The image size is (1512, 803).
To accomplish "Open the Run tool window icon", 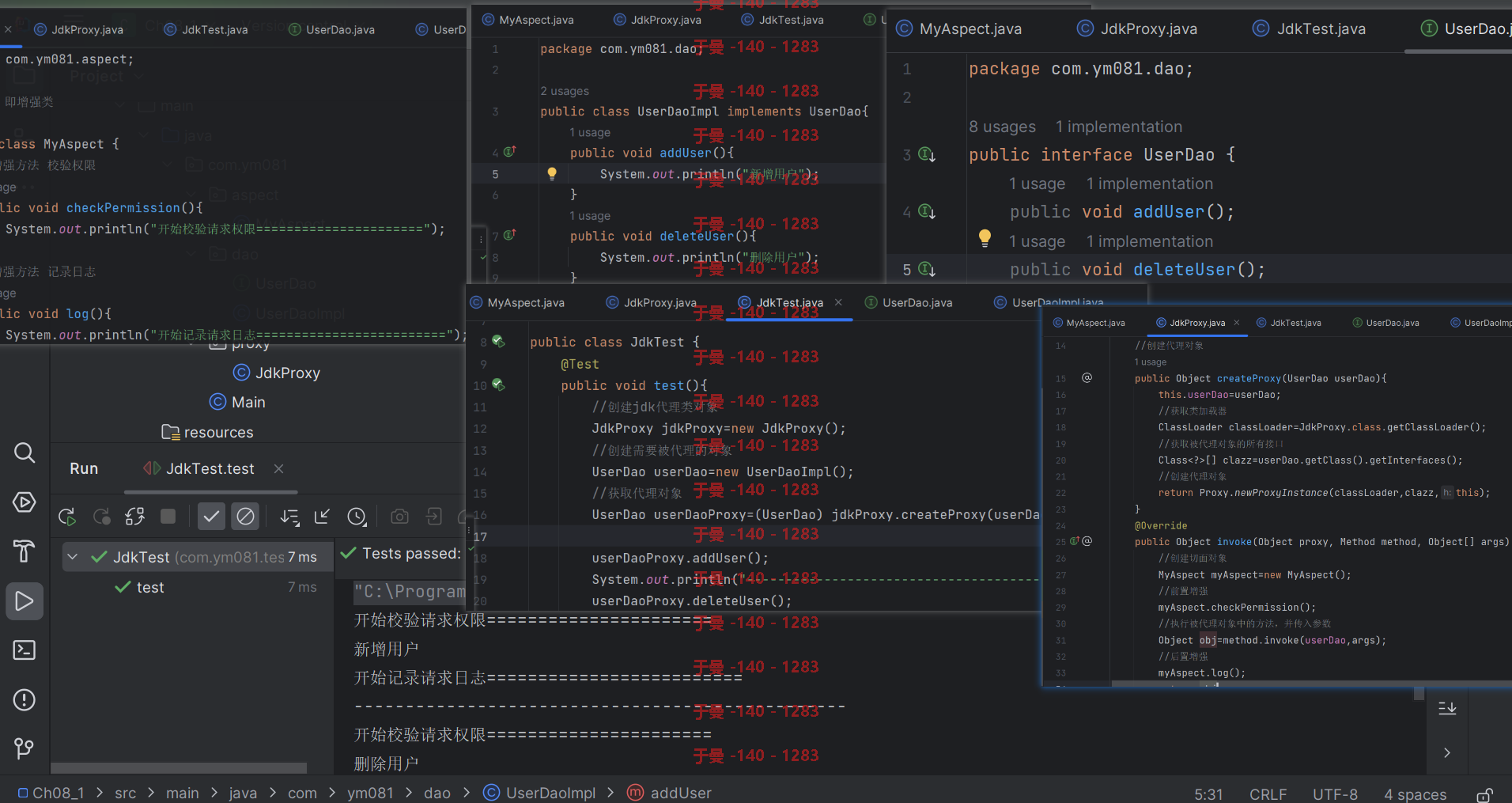I will pos(25,601).
